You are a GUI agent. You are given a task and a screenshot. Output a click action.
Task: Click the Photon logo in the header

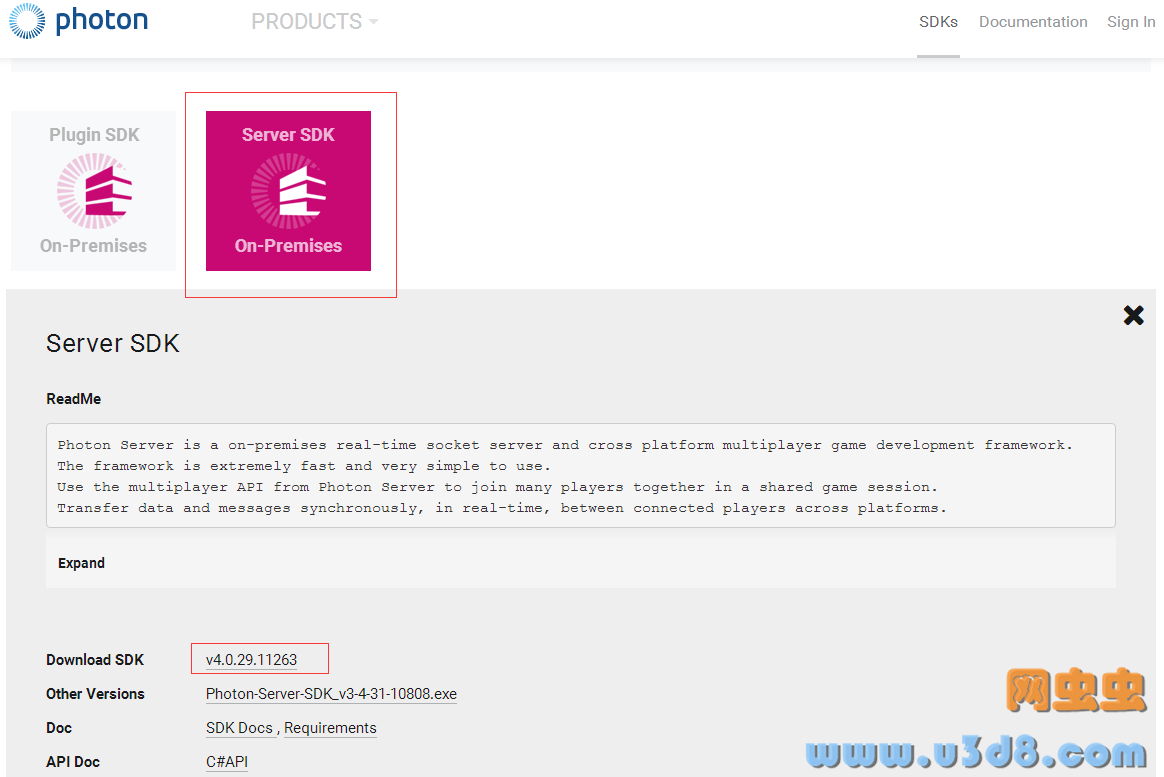click(x=79, y=21)
